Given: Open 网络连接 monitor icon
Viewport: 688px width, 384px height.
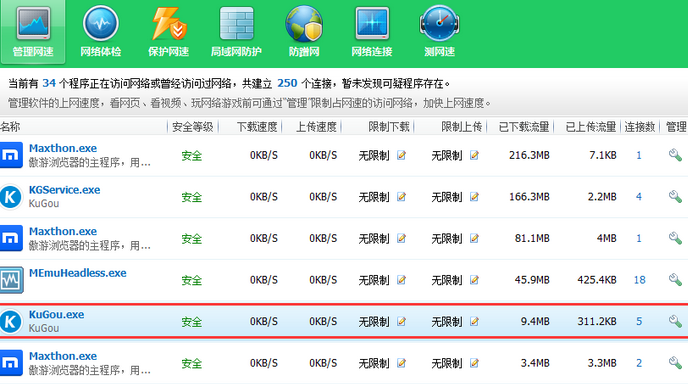Looking at the screenshot, I should (x=372, y=32).
